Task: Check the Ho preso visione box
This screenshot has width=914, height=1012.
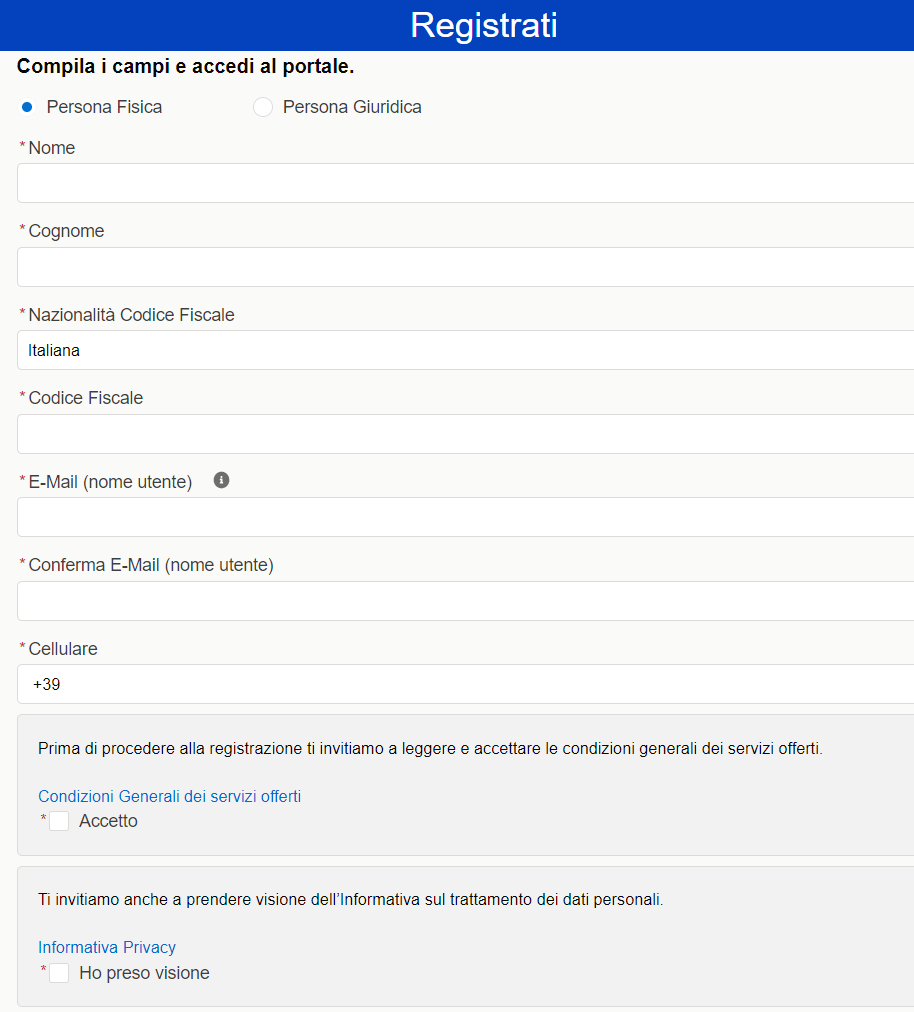Action: coord(60,973)
